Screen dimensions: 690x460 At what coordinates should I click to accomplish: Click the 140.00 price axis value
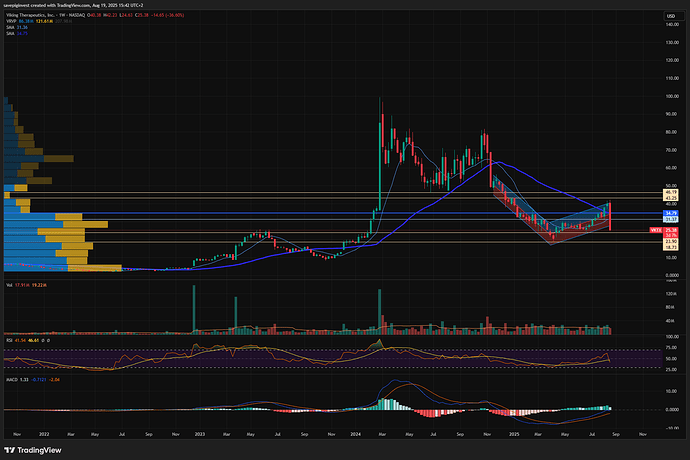(x=672, y=25)
